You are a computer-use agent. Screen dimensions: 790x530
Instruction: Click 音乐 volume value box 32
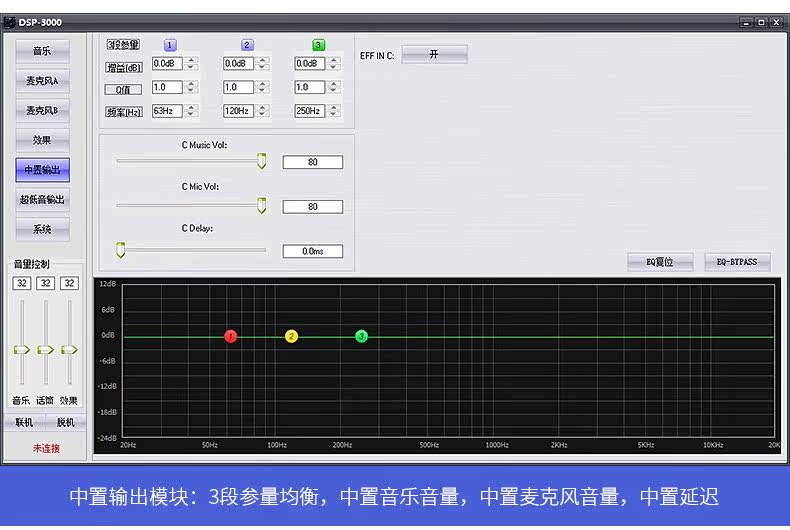pyautogui.click(x=22, y=283)
